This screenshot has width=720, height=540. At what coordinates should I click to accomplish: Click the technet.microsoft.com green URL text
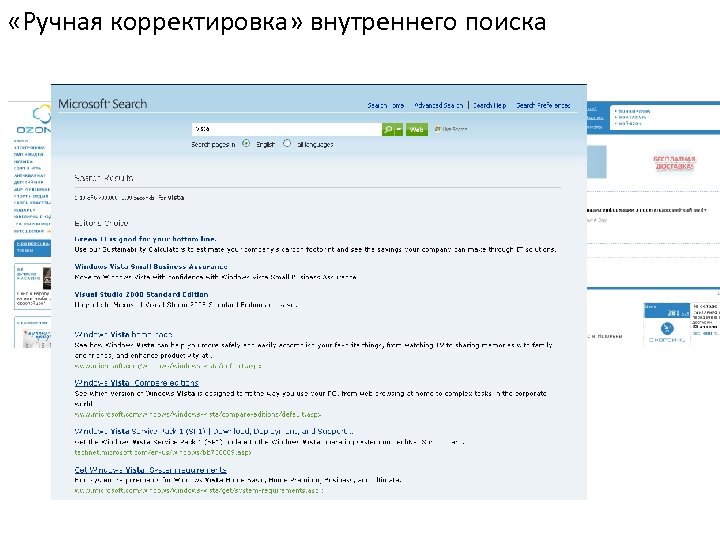(x=163, y=452)
